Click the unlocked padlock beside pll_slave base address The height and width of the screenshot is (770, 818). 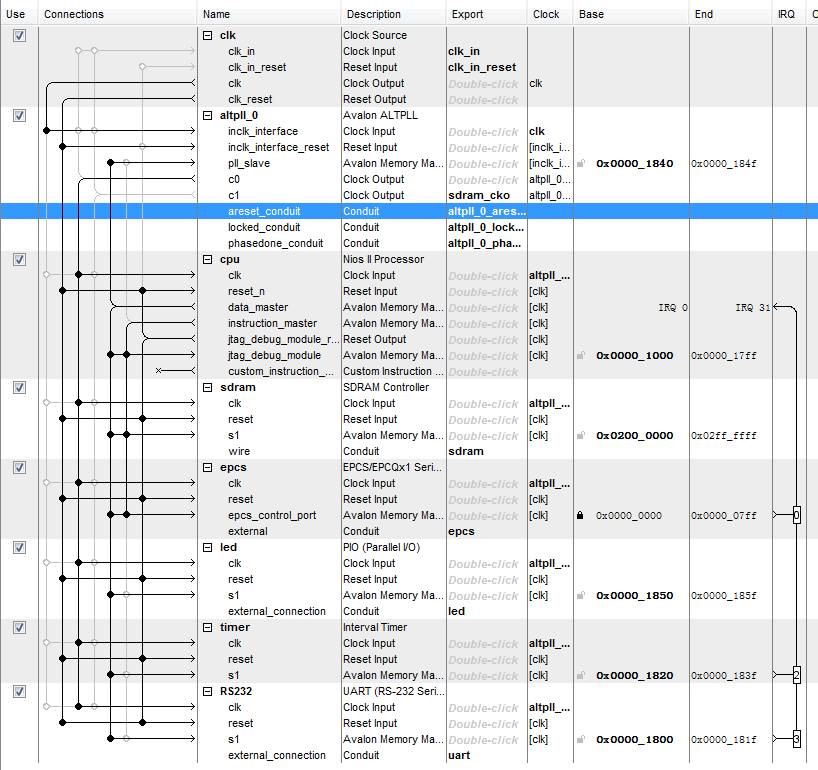[580, 164]
